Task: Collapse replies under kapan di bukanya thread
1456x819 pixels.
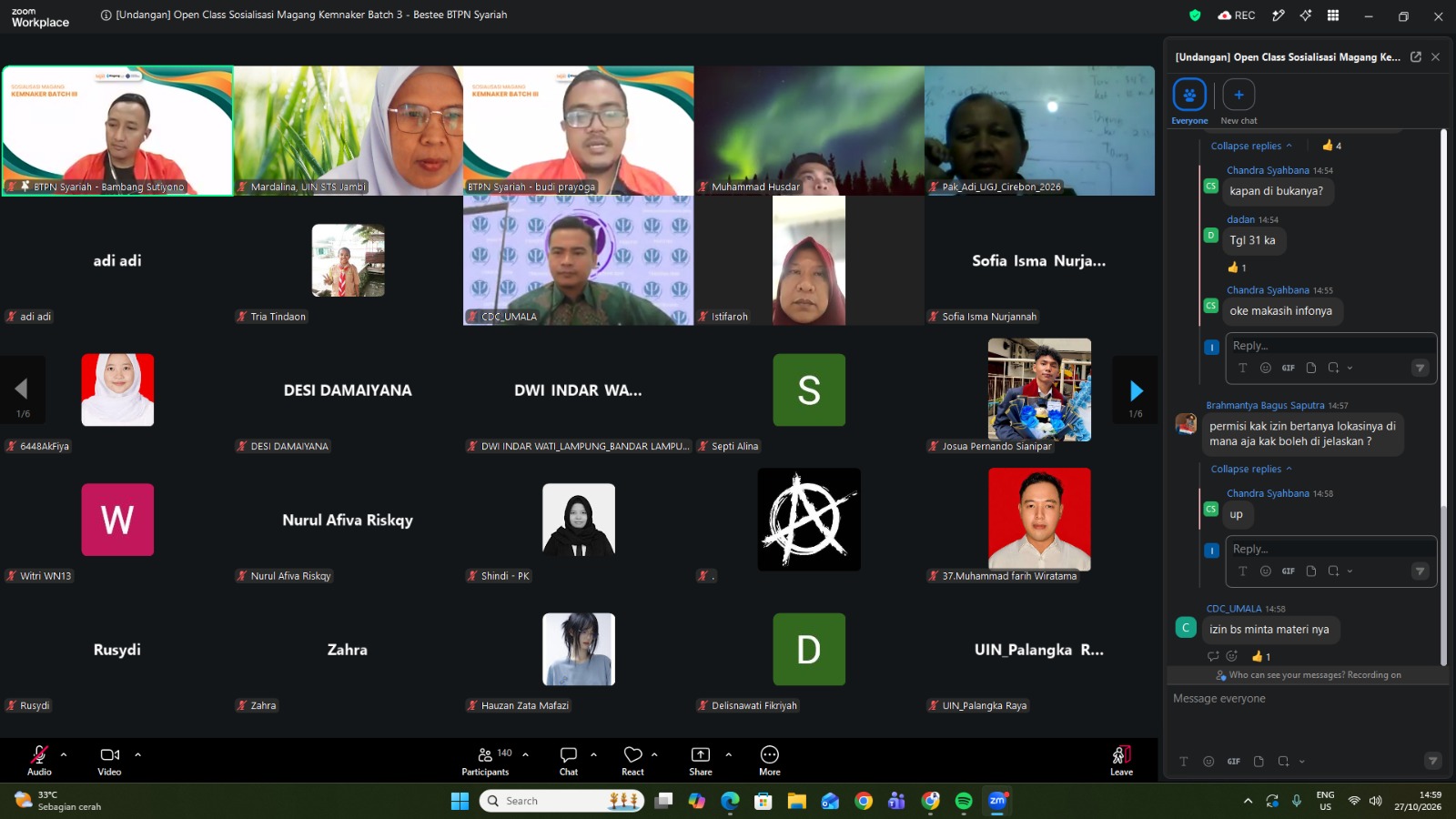Action: click(x=1251, y=146)
